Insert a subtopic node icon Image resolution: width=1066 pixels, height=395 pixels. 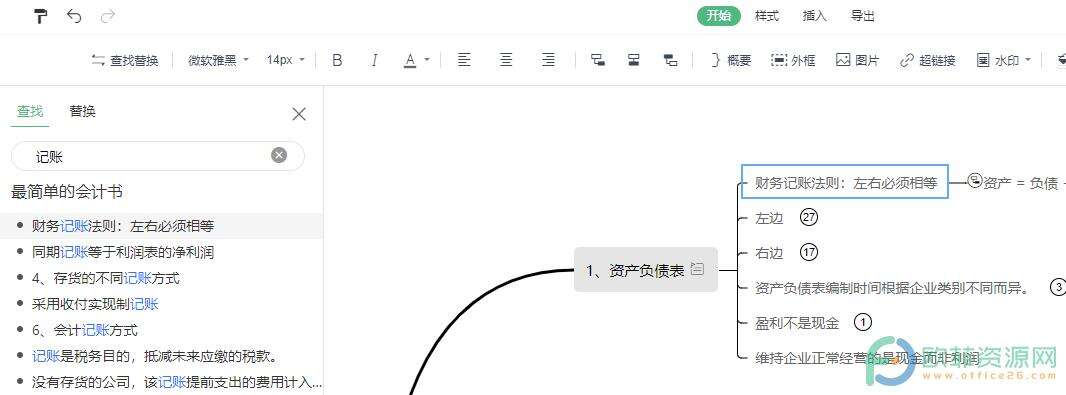point(598,60)
